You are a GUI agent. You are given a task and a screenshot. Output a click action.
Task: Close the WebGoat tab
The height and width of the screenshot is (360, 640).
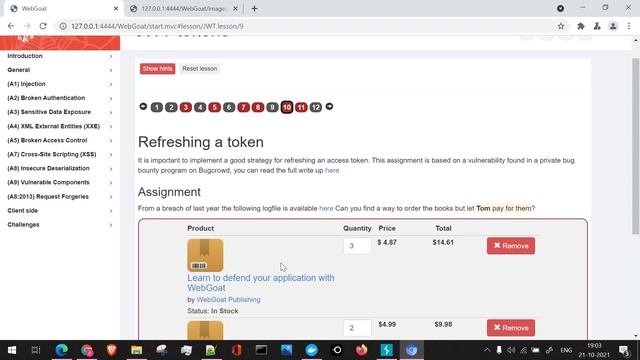[116, 9]
